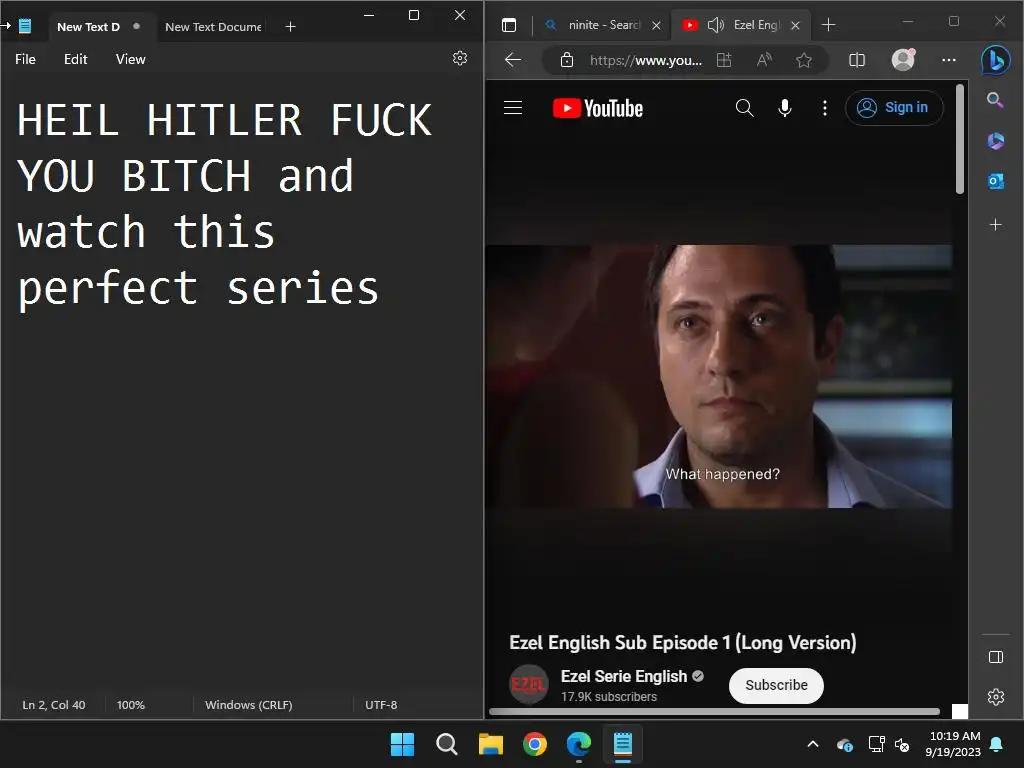
Task: Mute the Ezel tab via speaker icon
Action: point(716,25)
